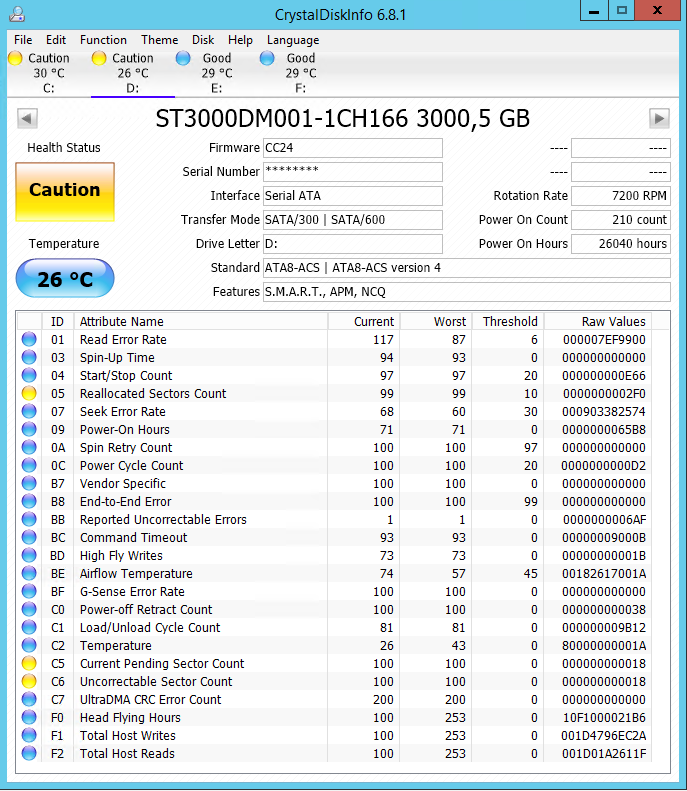Click status orb of Command Timeout row
This screenshot has width=687, height=791.
29,537
